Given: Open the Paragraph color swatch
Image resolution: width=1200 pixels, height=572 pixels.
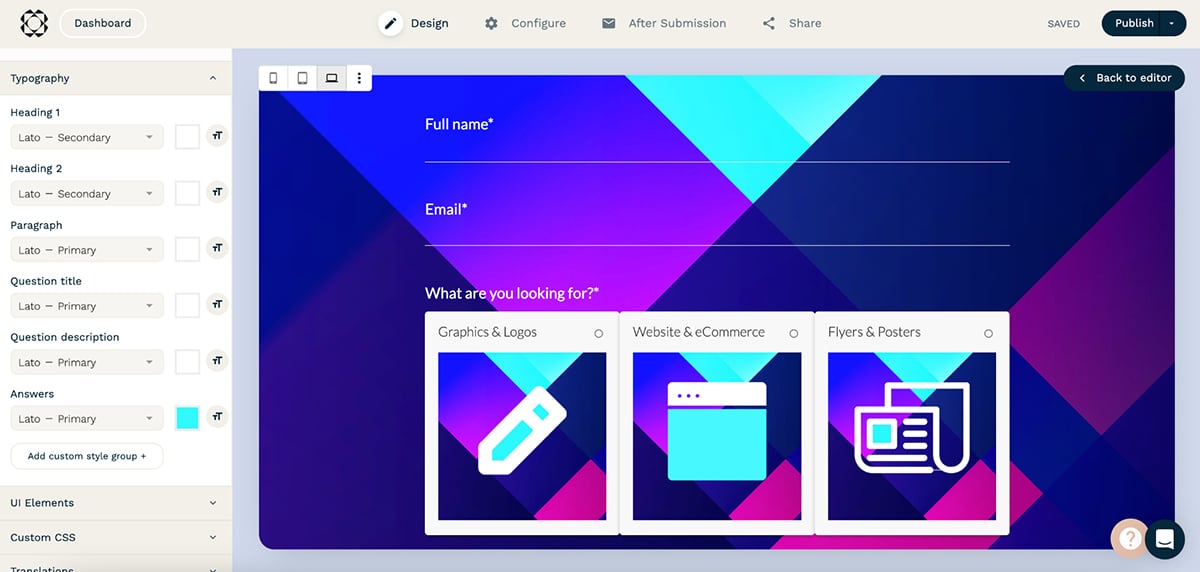Looking at the screenshot, I should pos(187,249).
